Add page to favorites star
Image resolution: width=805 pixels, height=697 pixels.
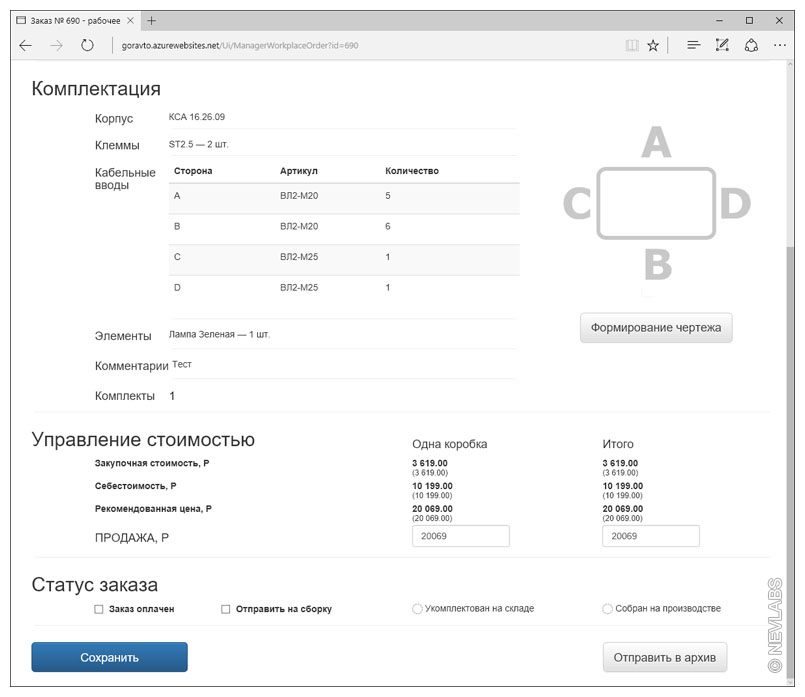click(x=653, y=45)
